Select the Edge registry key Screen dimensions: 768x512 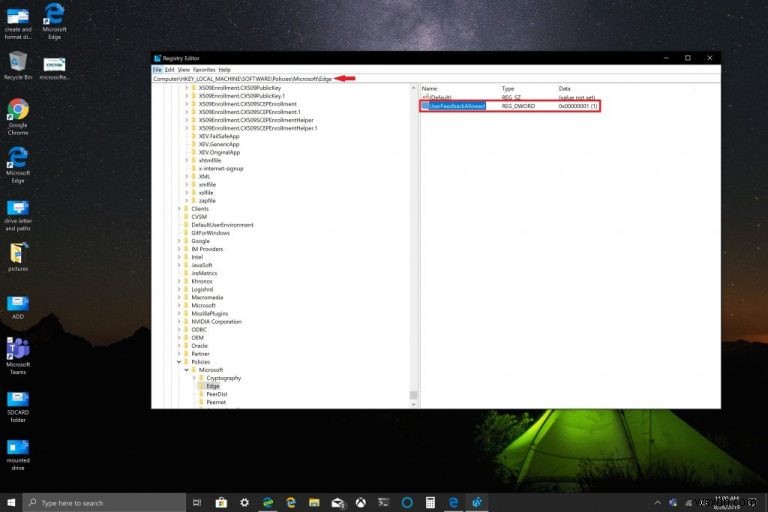click(x=213, y=386)
